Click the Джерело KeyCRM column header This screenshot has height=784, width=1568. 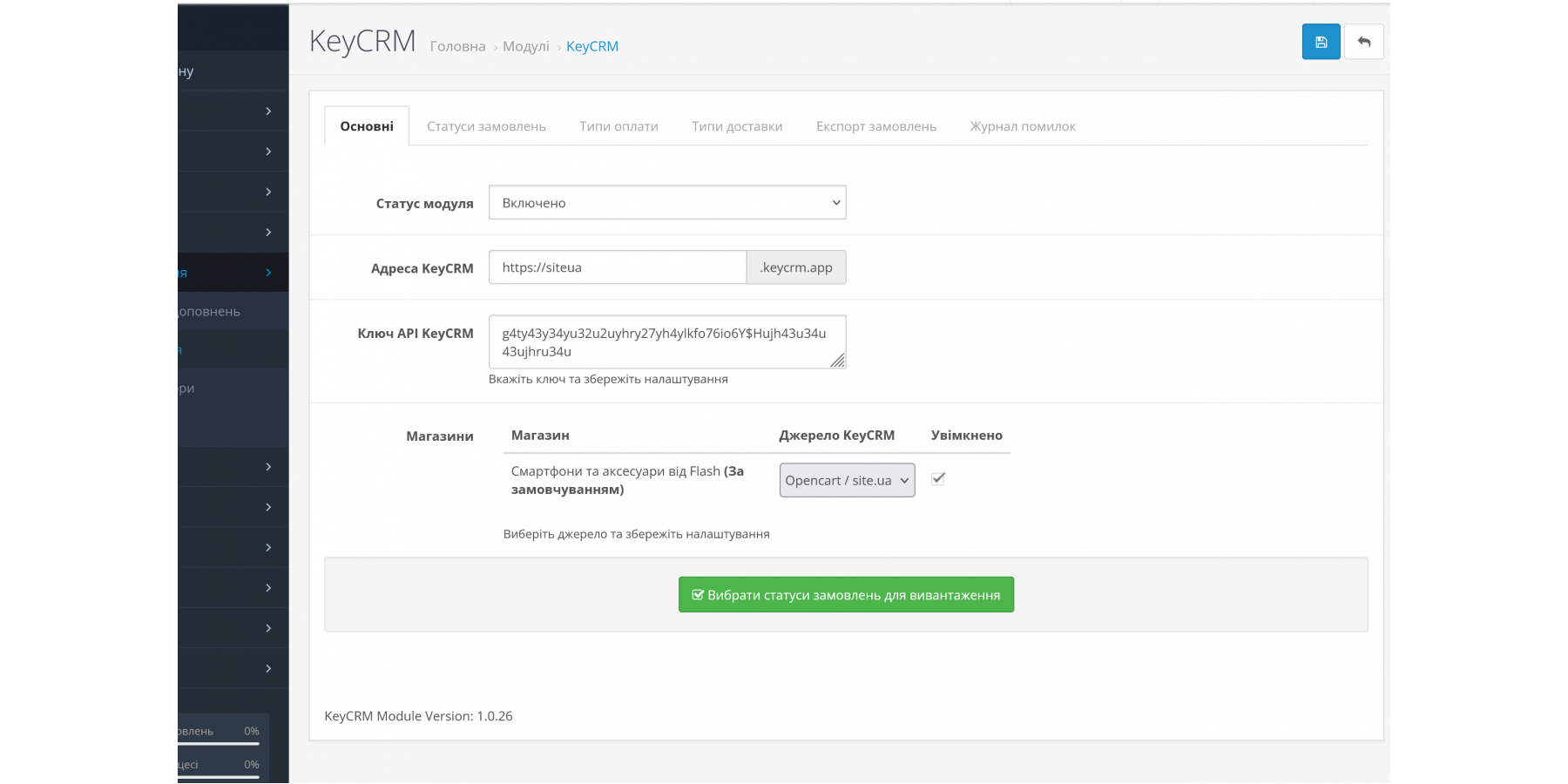837,435
